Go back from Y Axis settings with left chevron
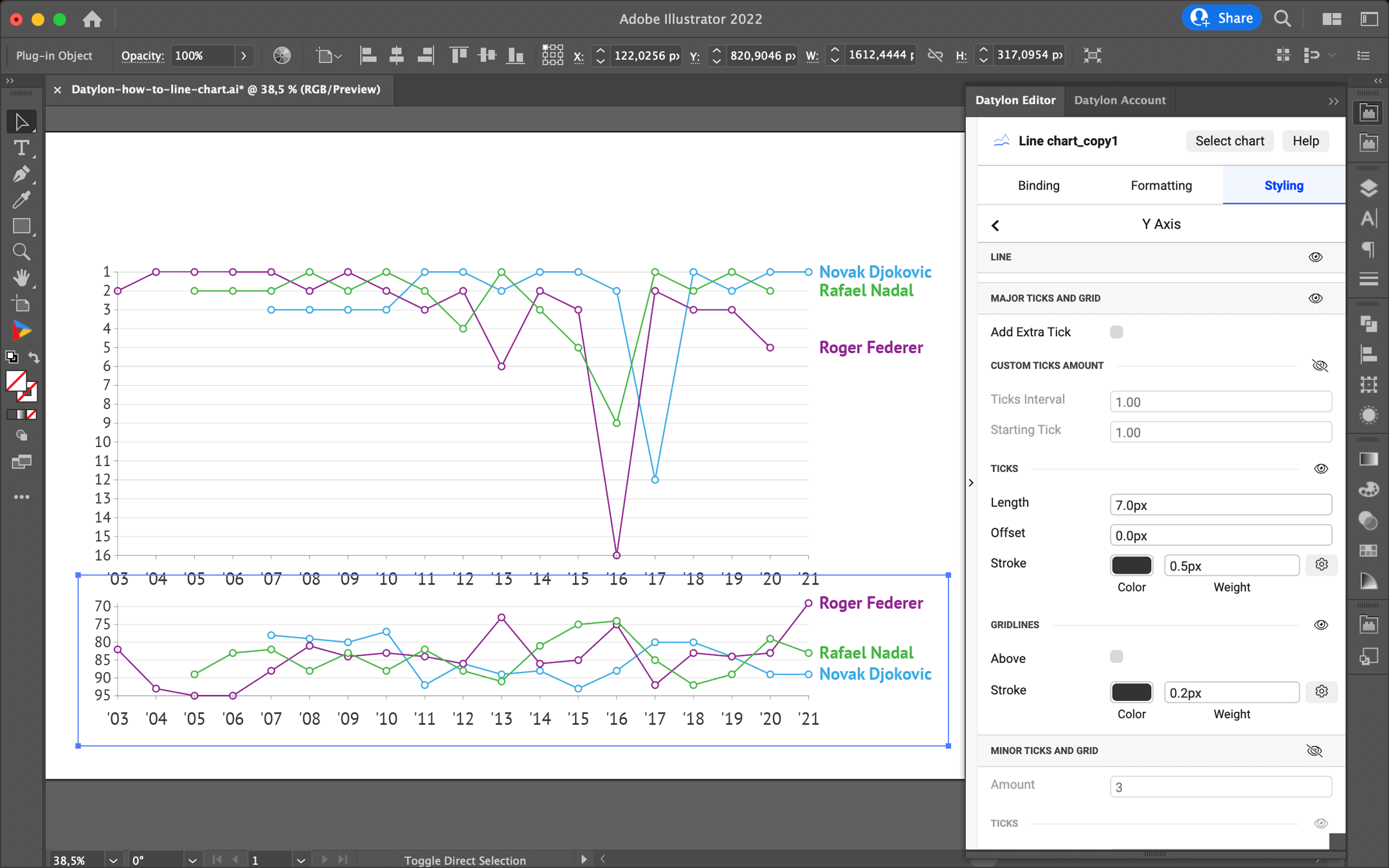The height and width of the screenshot is (868, 1389). coord(995,225)
